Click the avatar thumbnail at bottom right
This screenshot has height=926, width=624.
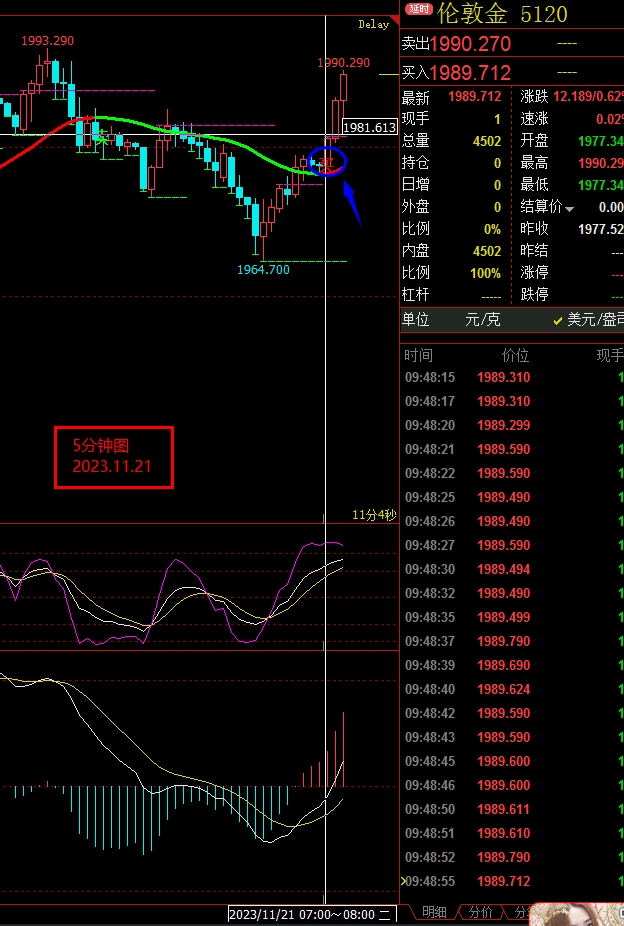click(x=577, y=914)
